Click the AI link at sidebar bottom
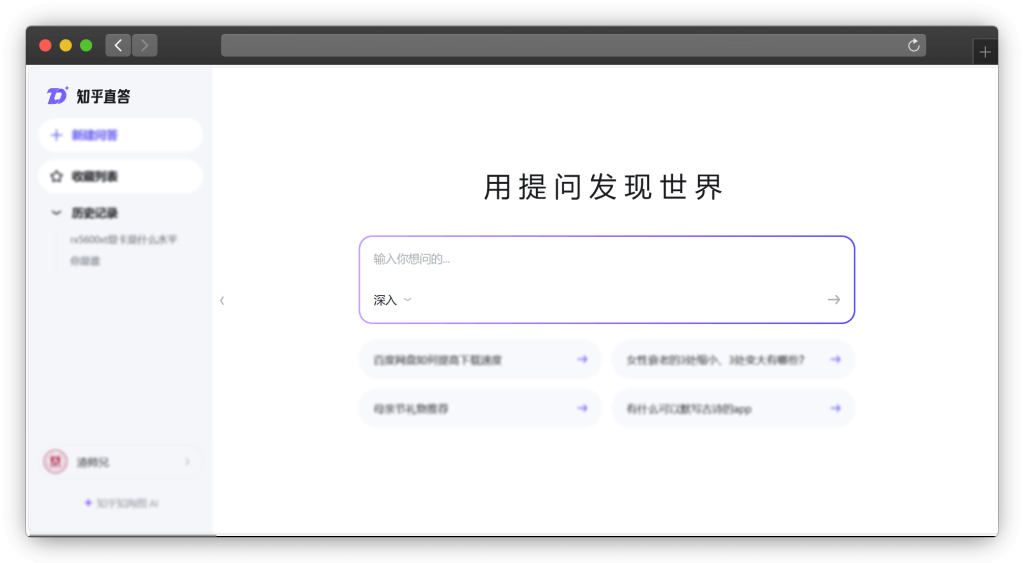Image resolution: width=1024 pixels, height=563 pixels. click(121, 503)
